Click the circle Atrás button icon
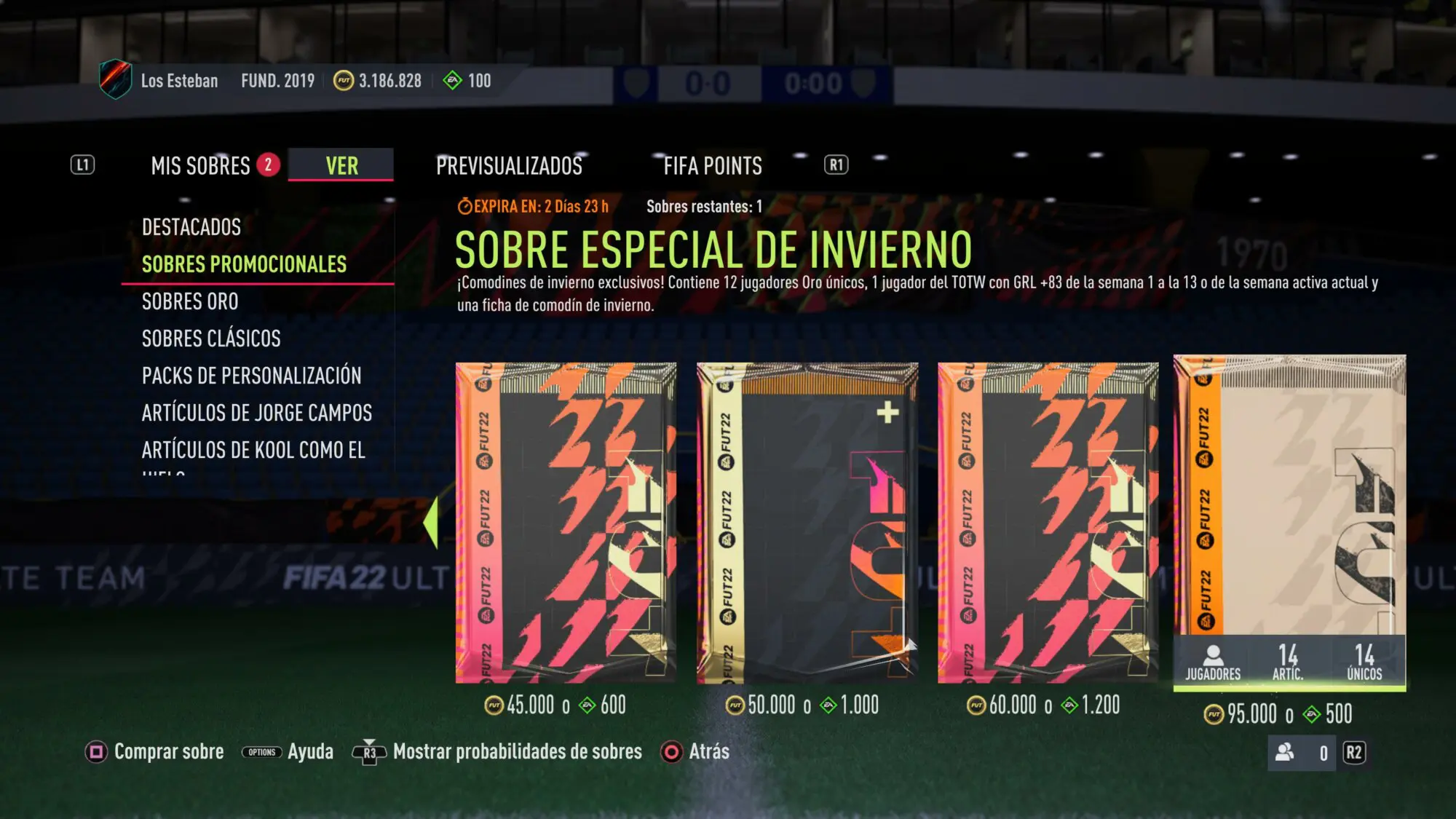This screenshot has height=819, width=1456. pos(671,751)
